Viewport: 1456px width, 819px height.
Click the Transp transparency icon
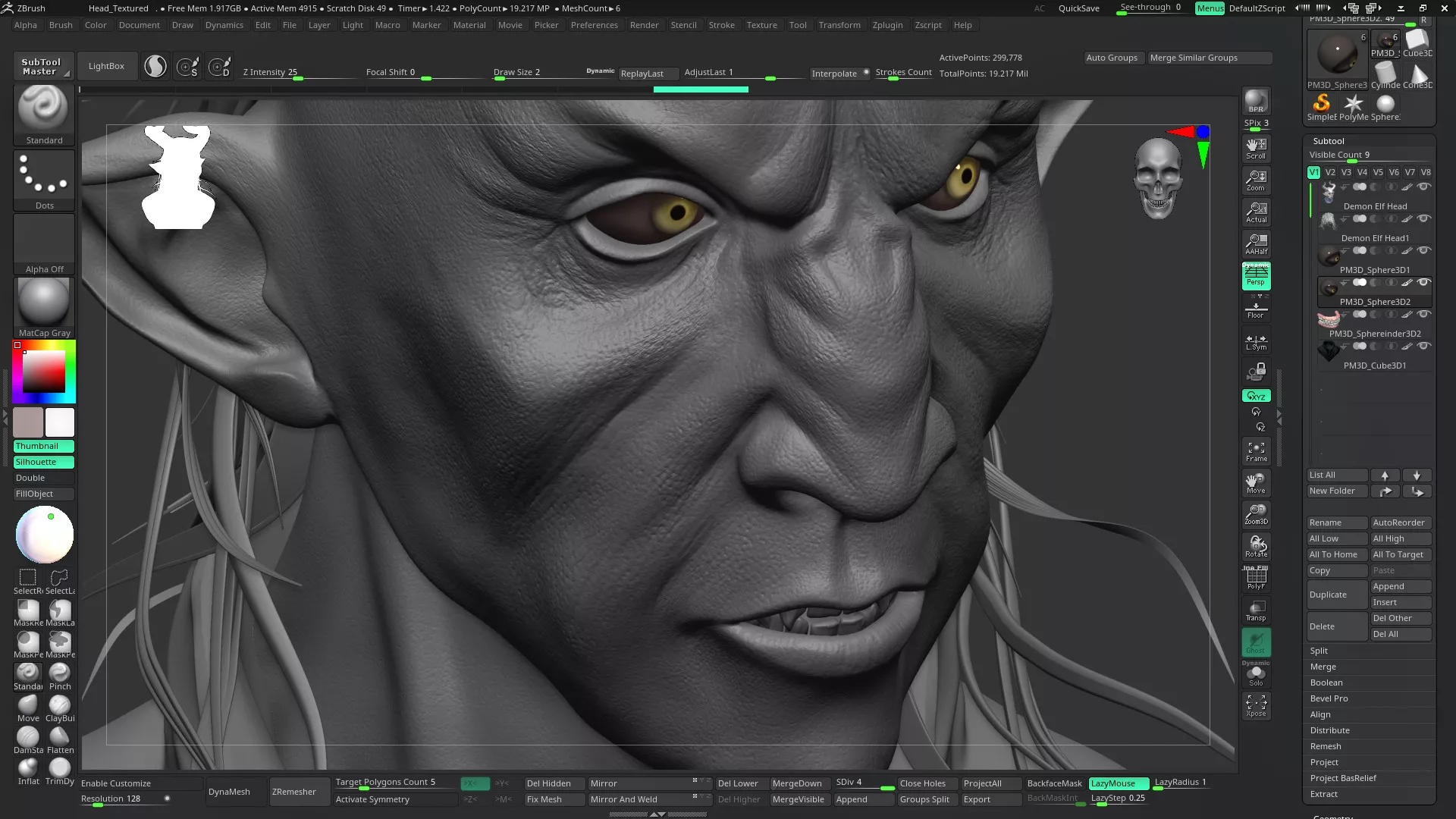(1256, 610)
